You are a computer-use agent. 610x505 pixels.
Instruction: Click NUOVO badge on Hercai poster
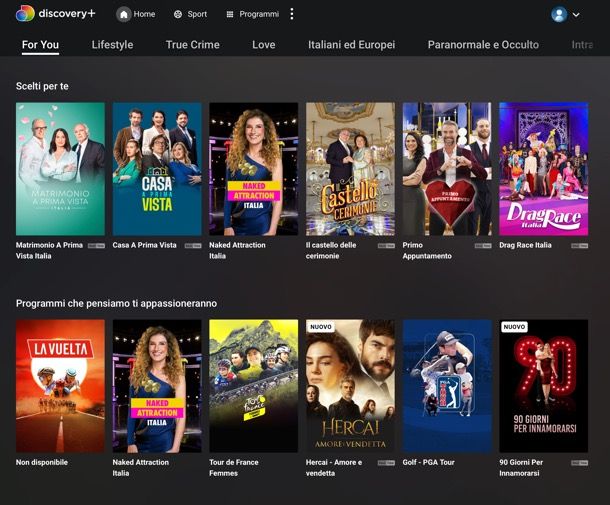[321, 327]
